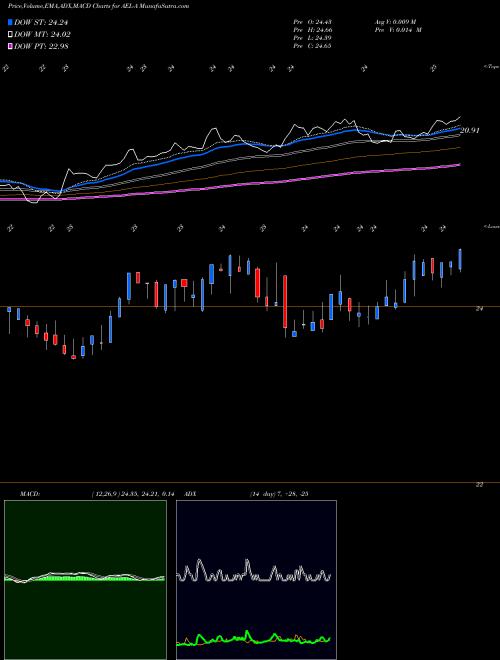Click the 'Pre V: 0.014 M' volume text
Screen dimensions: 500x660
pos(398,30)
